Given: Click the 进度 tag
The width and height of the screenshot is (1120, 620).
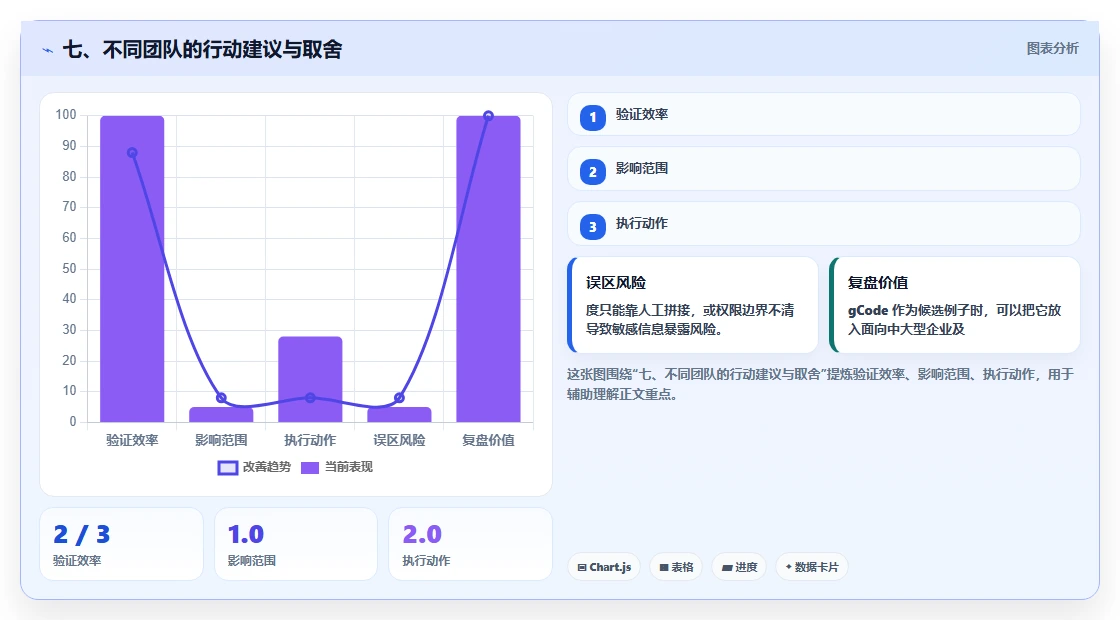Looking at the screenshot, I should pos(739,567).
